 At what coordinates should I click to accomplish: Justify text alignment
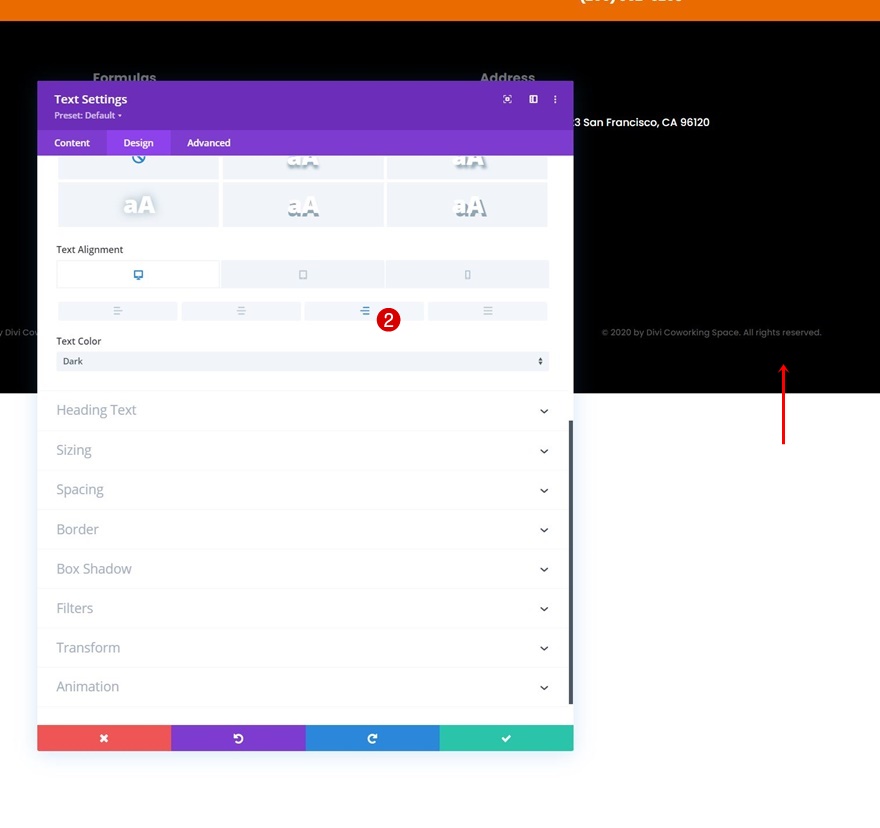[488, 311]
